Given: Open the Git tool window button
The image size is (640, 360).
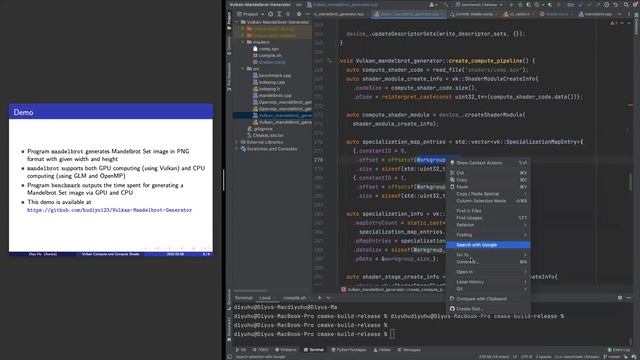Looking at the screenshot, I should click(242, 350).
